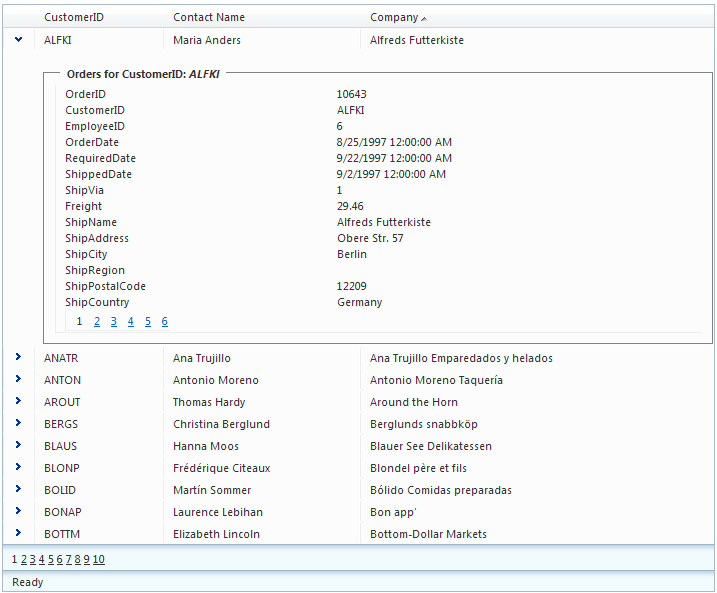717x593 pixels.
Task: Go to orders page 6 for ALFKI
Action: click(165, 321)
